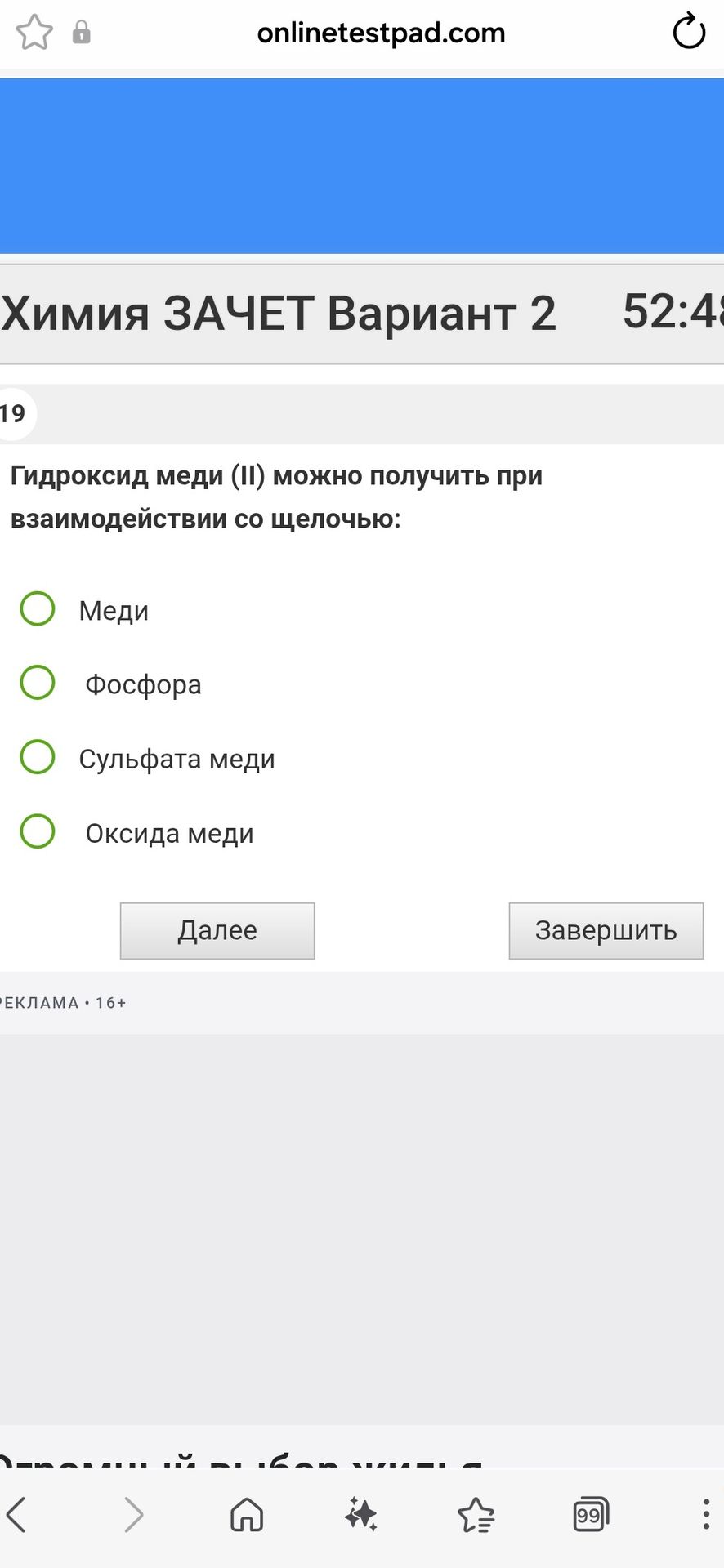Tap the padlock site security icon

[82, 33]
